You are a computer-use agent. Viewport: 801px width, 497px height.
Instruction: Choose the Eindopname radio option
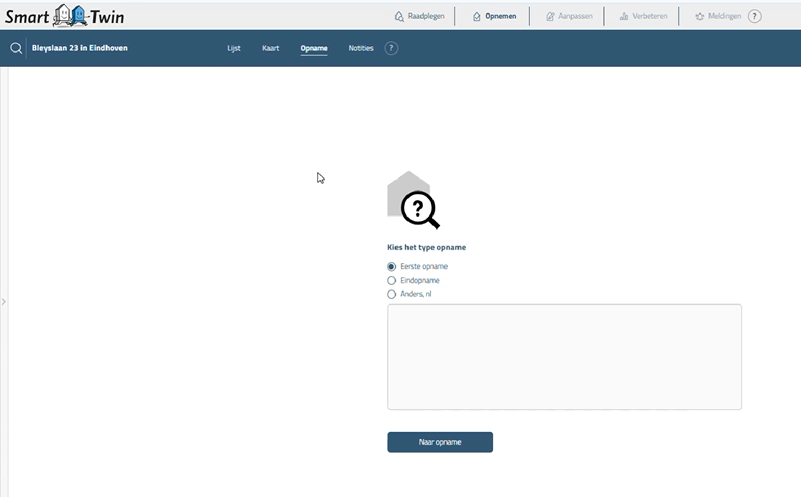tap(392, 281)
